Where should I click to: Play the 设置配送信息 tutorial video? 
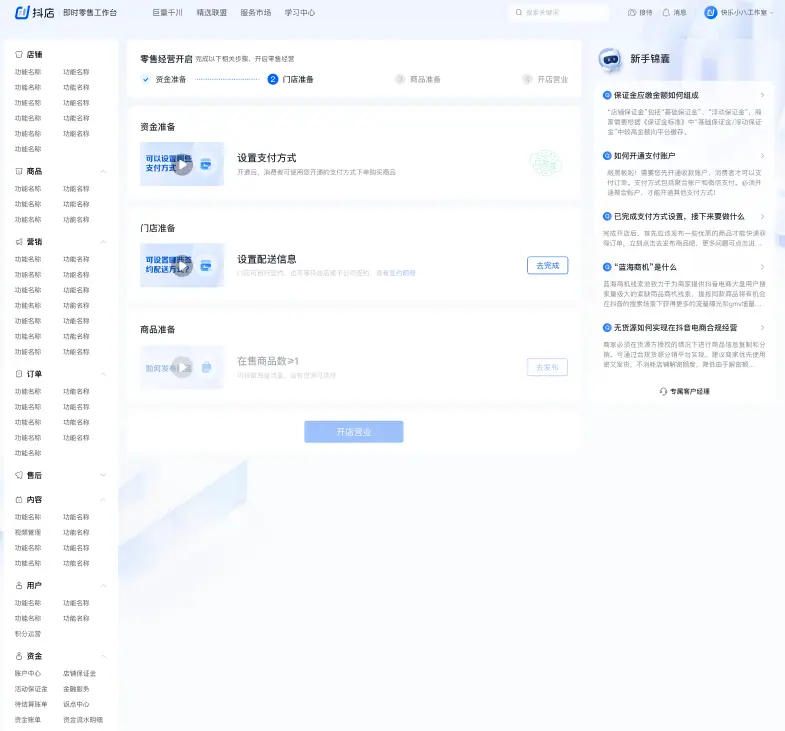point(182,265)
